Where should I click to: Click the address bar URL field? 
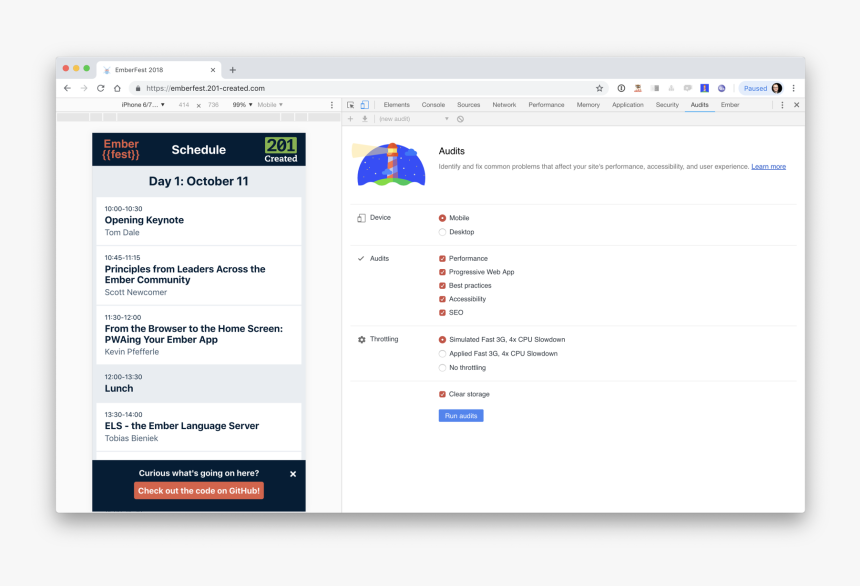[362, 88]
